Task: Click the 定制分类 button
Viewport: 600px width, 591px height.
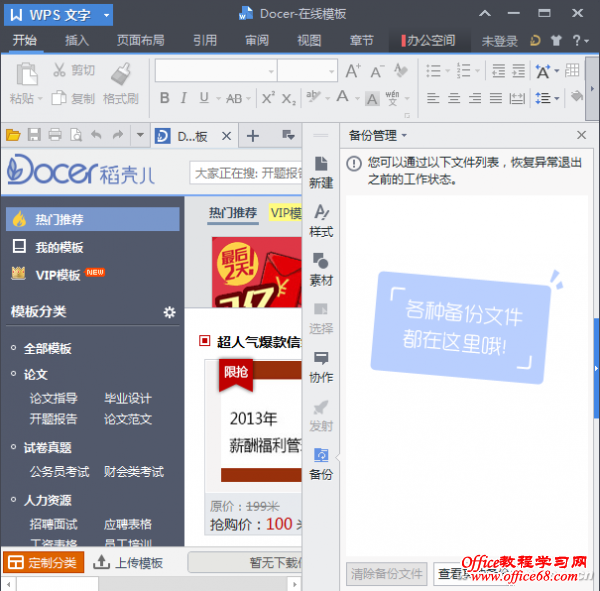Action: tap(42, 562)
